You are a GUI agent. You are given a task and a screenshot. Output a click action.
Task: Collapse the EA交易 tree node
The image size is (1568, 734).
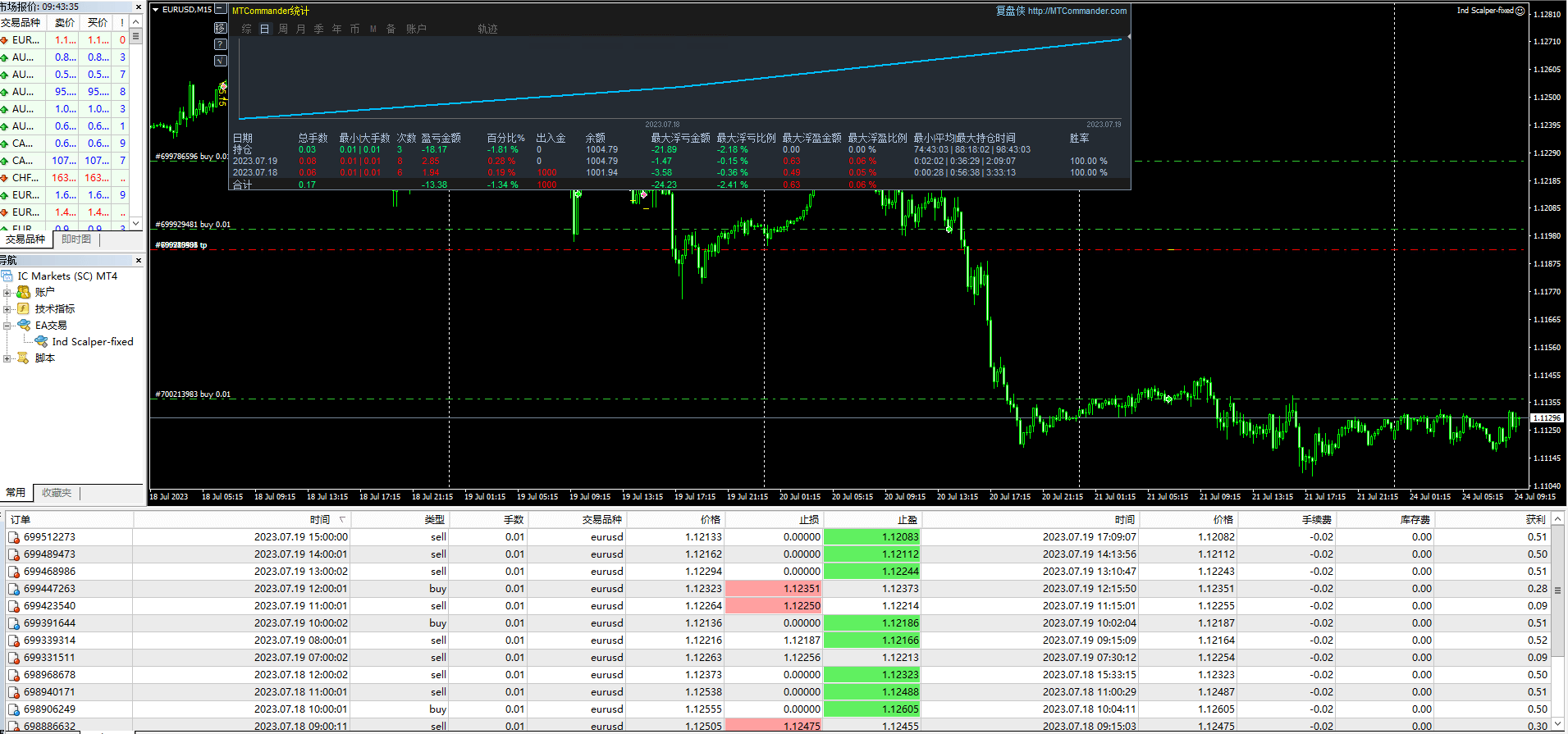click(7, 326)
